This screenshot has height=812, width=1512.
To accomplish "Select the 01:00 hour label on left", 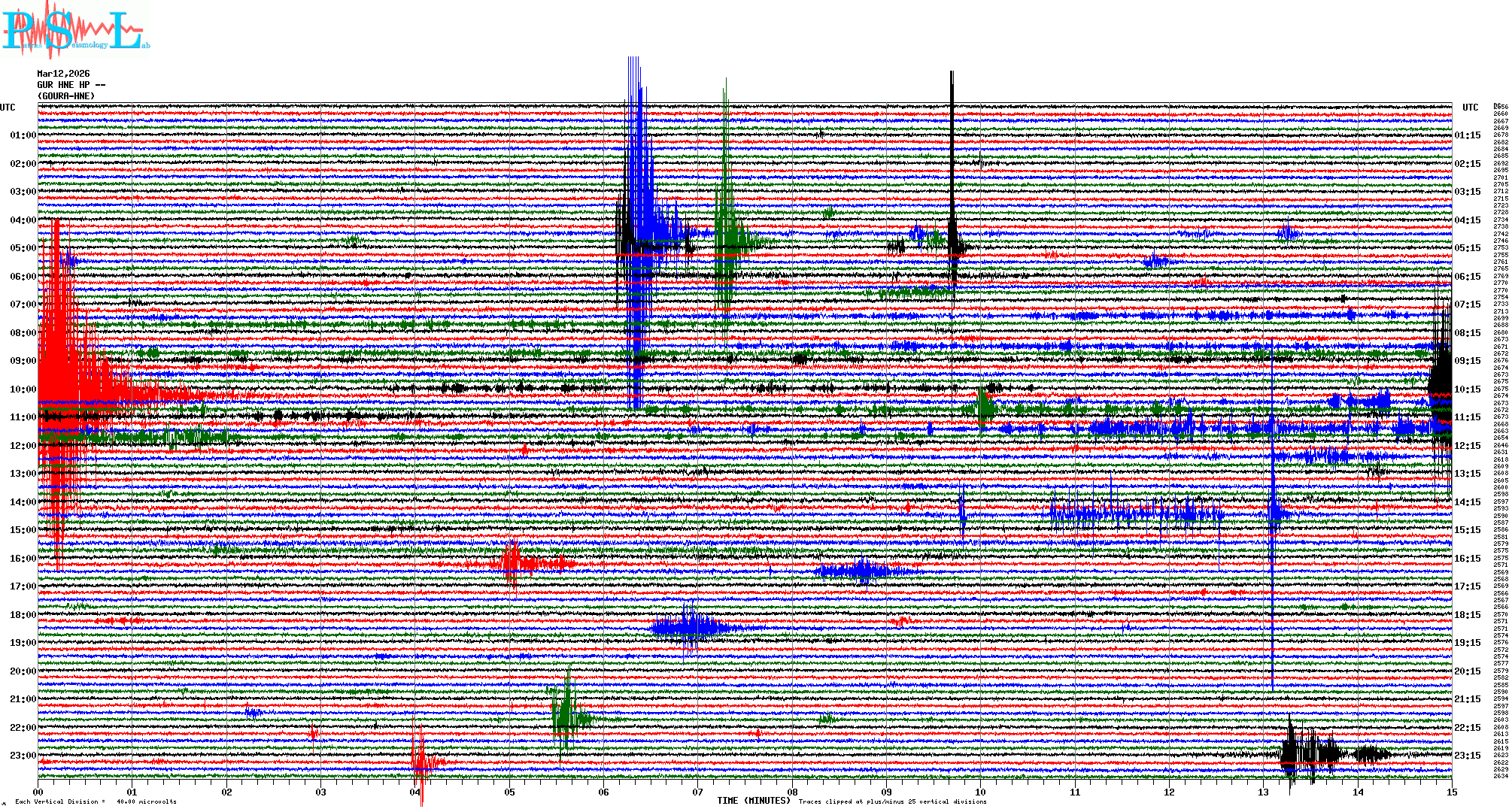I will tap(23, 135).
